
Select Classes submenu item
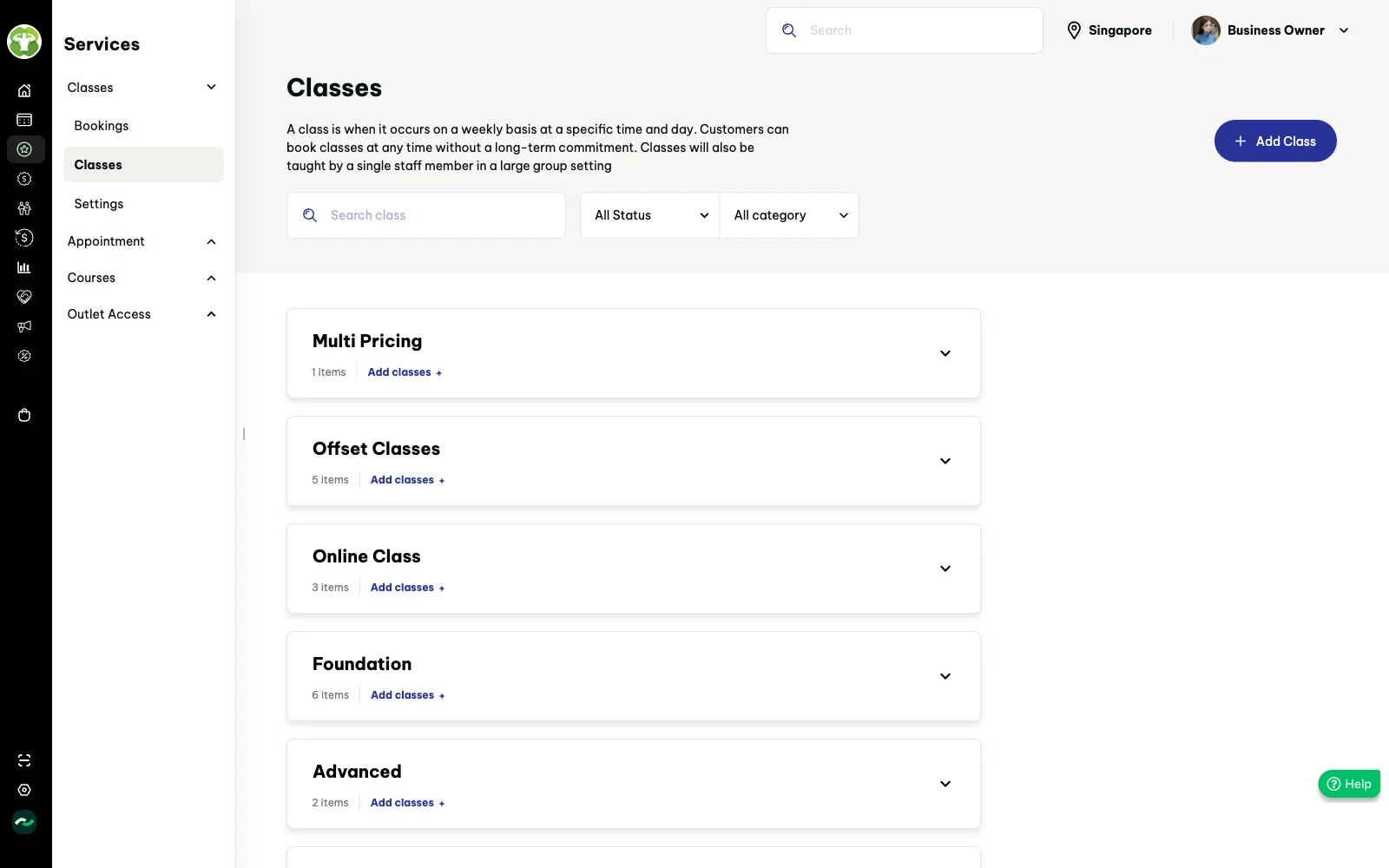[143, 165]
